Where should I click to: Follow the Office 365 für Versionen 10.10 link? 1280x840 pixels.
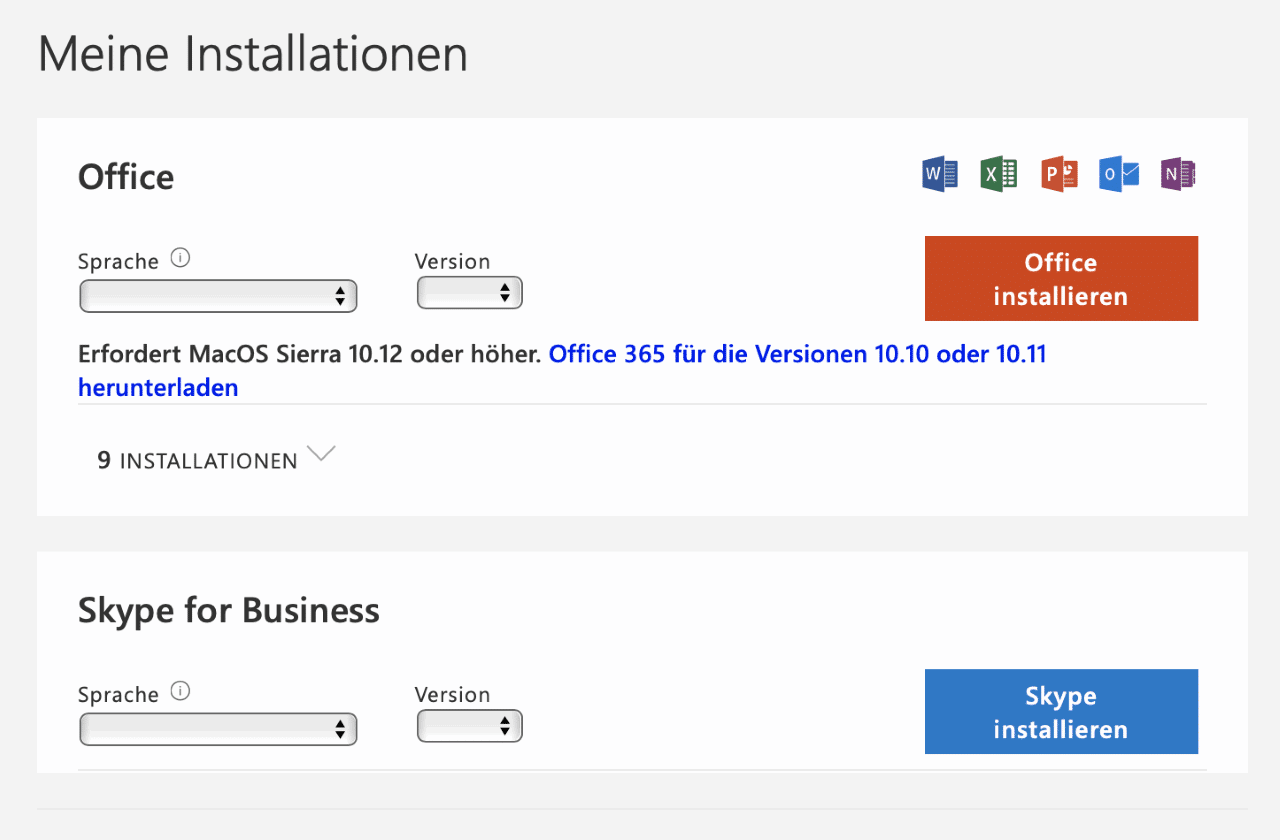point(797,354)
